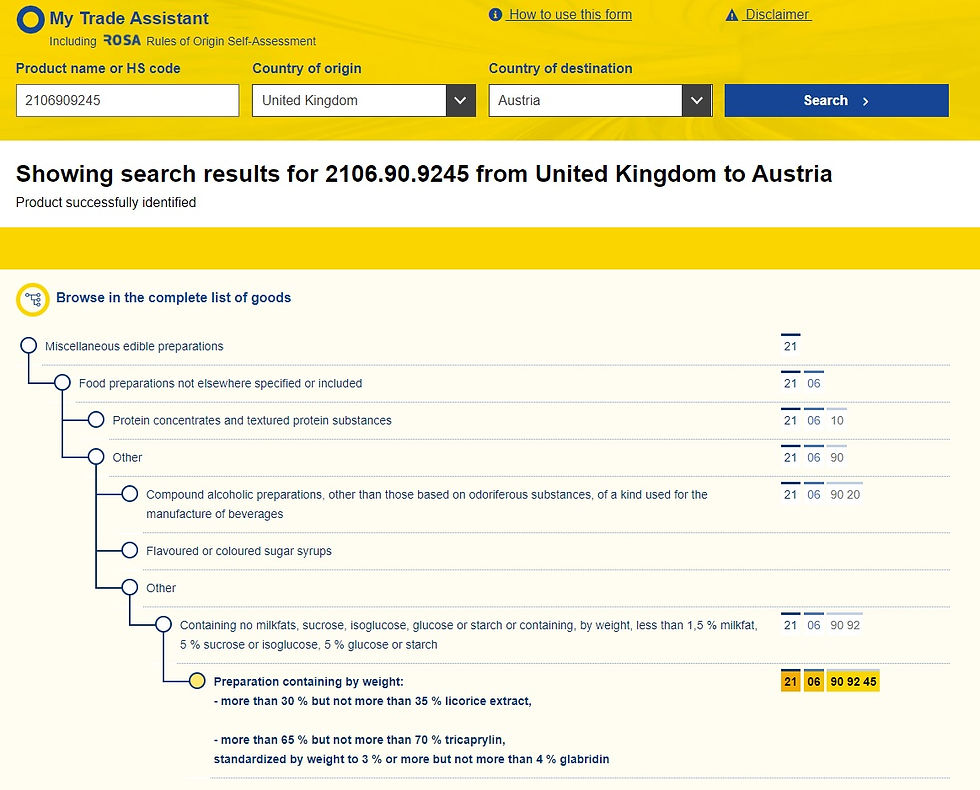Screen dimensions: 980x790
Task: Select the Flavoured or coloured sugar syrups circle
Action: coord(129,550)
